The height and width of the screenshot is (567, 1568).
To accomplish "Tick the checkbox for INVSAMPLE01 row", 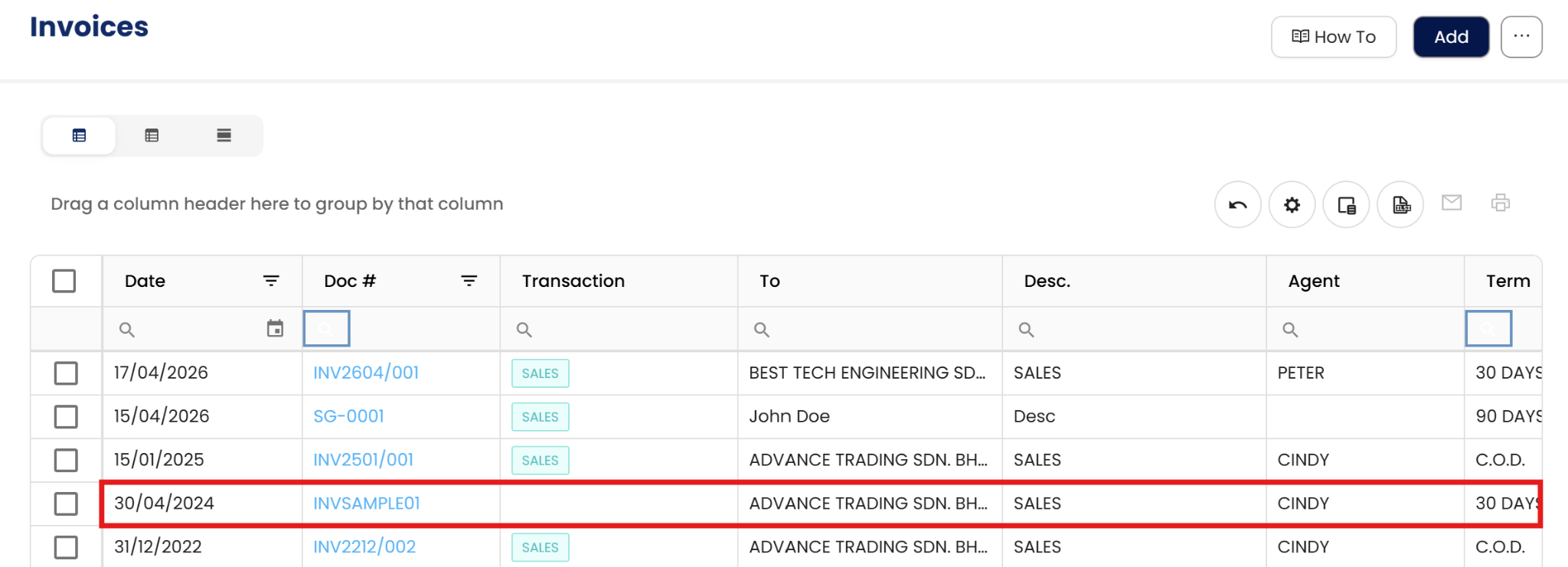I will coord(66,503).
